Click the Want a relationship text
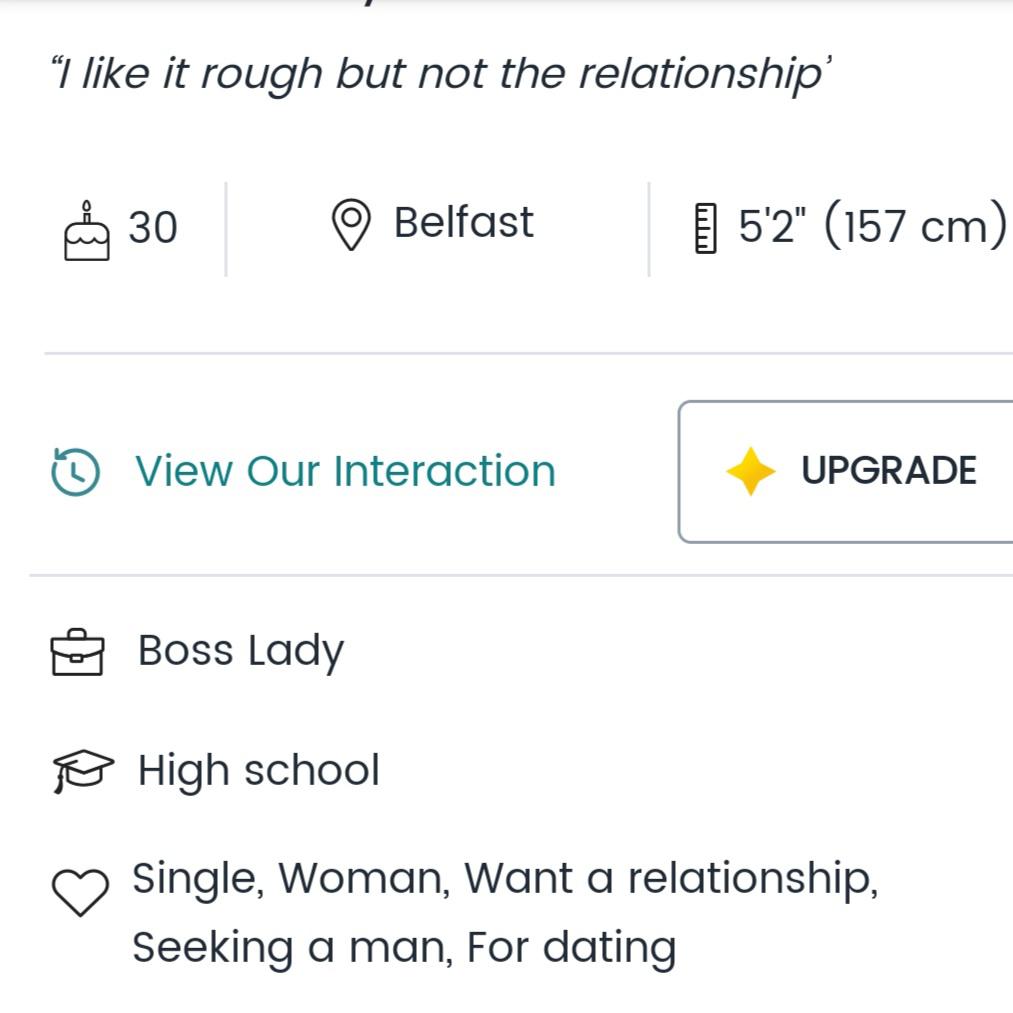Viewport: 1013px width, 1013px height. coord(670,879)
